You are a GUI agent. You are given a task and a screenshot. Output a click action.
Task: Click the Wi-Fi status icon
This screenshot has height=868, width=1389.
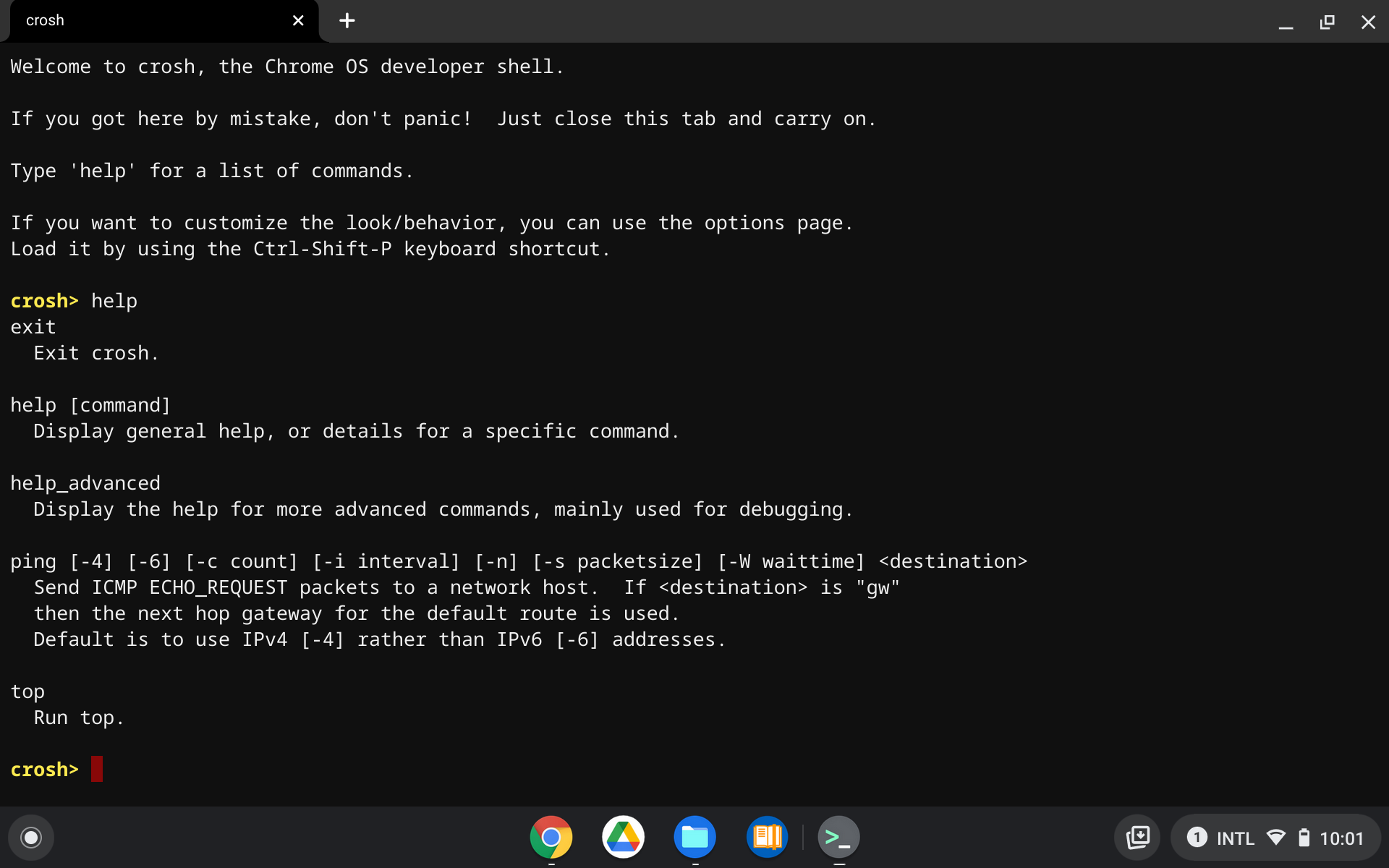(1276, 838)
